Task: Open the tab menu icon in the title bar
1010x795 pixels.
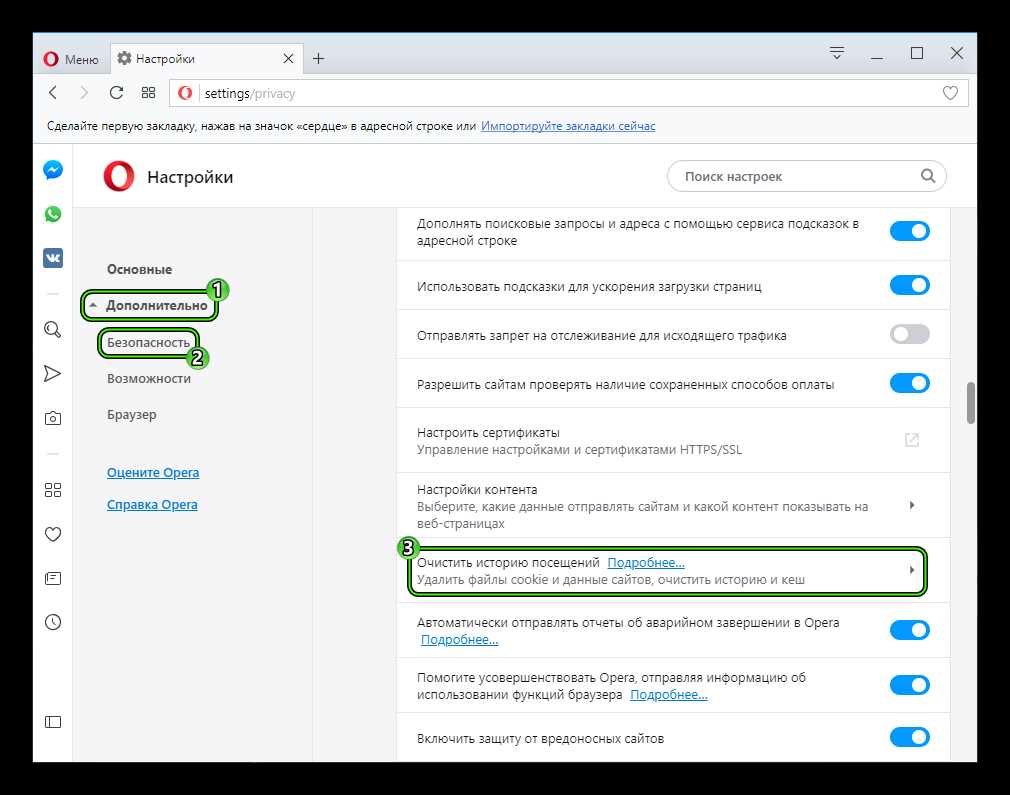Action: (837, 53)
